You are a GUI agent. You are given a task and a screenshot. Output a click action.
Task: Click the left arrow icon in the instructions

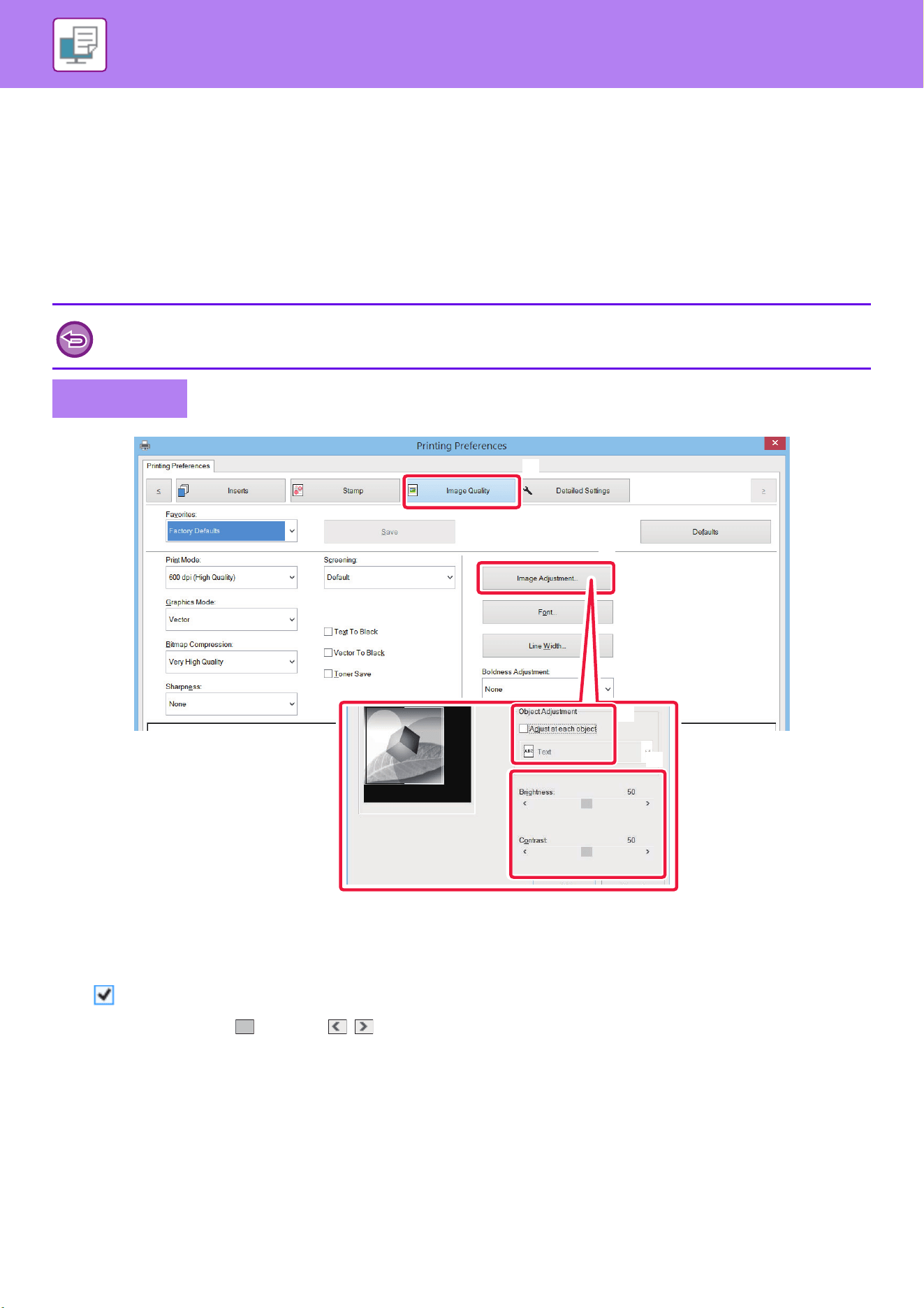pyautogui.click(x=337, y=1026)
